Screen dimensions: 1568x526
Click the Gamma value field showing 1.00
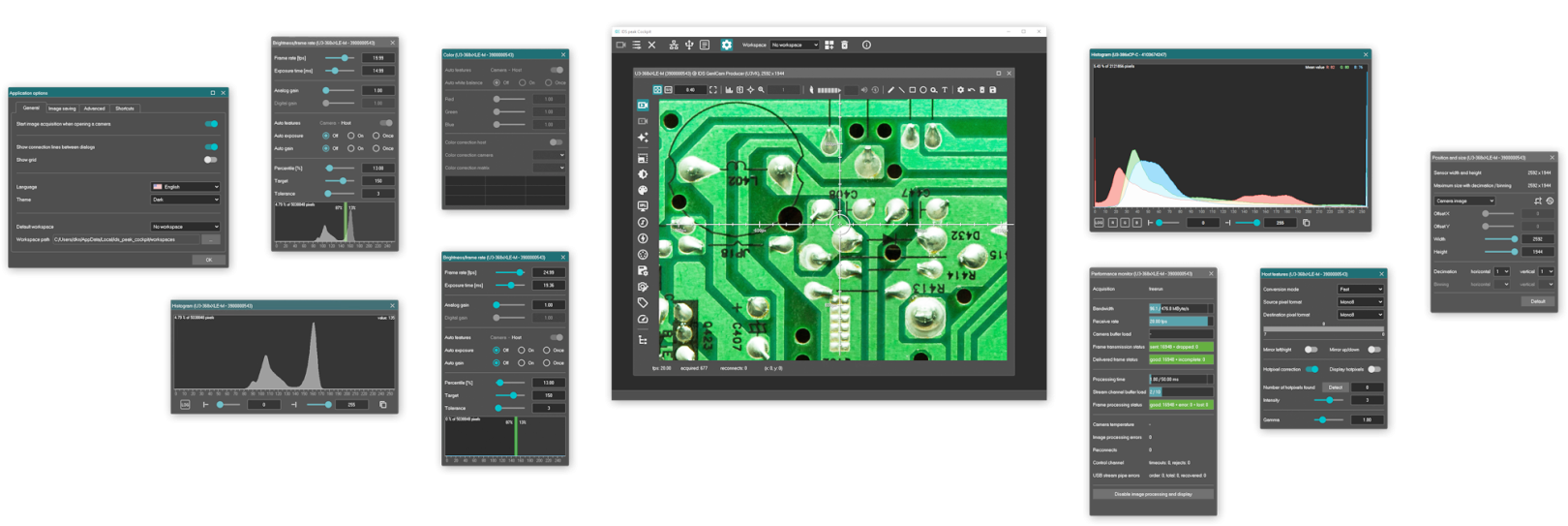coord(1367,419)
